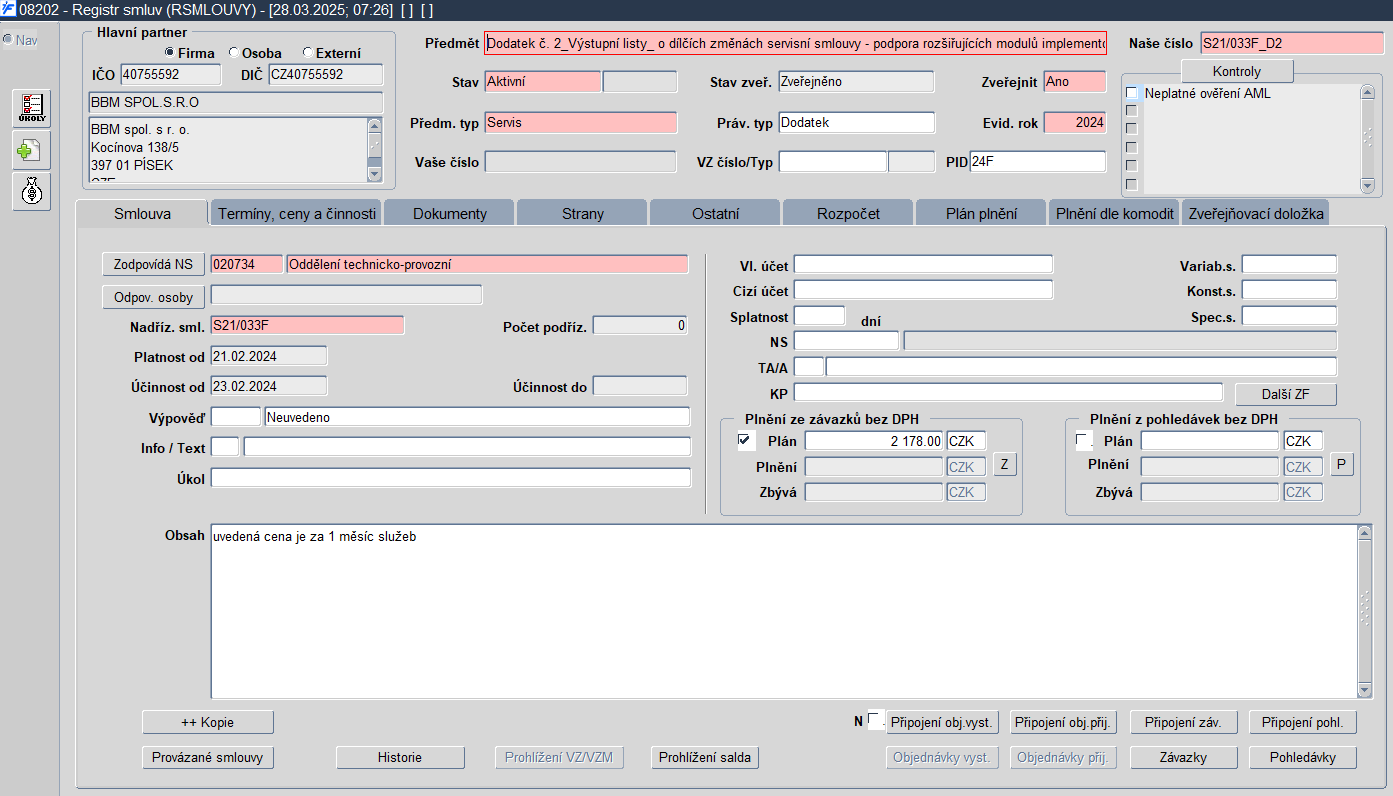1393x796 pixels.
Task: Select the Ostatní tab
Action: 716,213
